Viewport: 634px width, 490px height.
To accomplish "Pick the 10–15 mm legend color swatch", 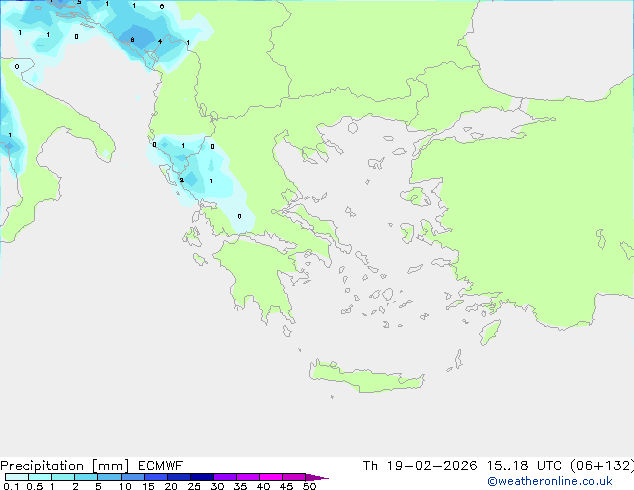I will (132, 477).
